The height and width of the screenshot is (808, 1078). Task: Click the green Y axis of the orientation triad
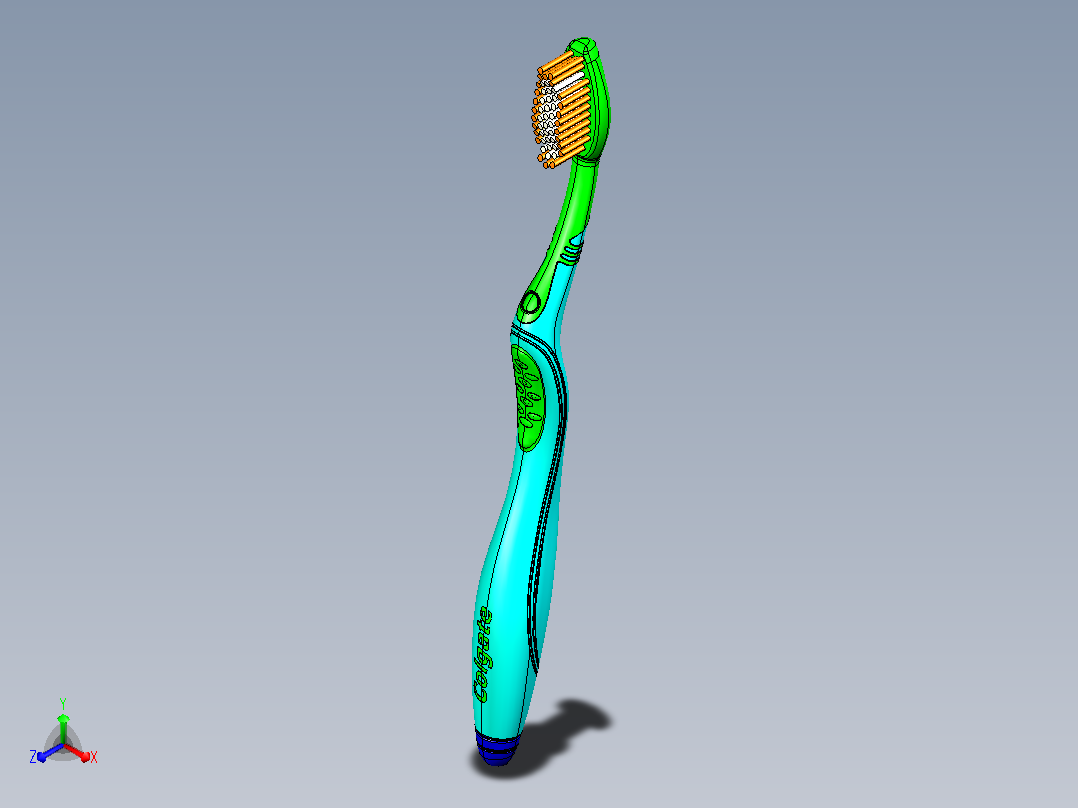coord(63,729)
